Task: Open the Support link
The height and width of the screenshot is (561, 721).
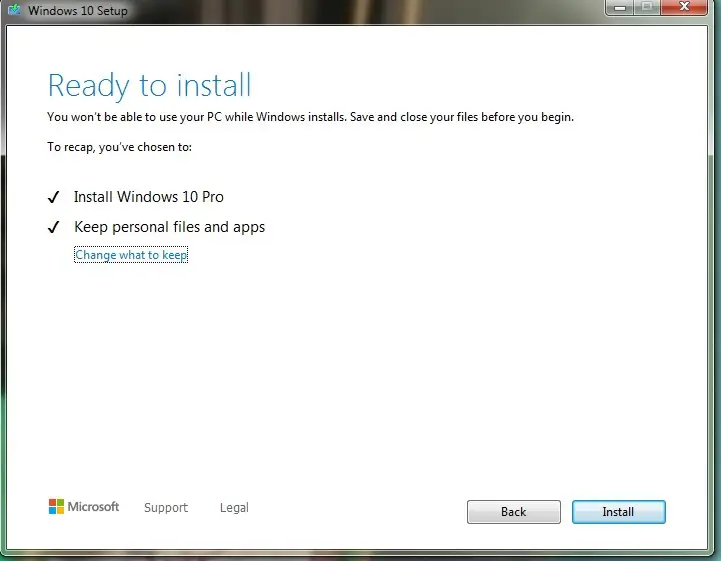Action: click(166, 508)
